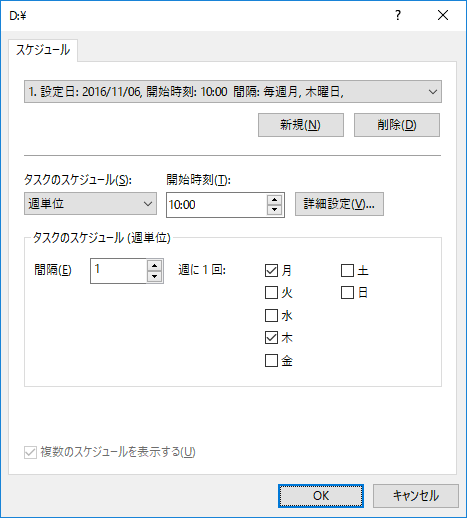The image size is (467, 518).
Task: Check the 金 (Friday) checkbox
Action: point(271,361)
